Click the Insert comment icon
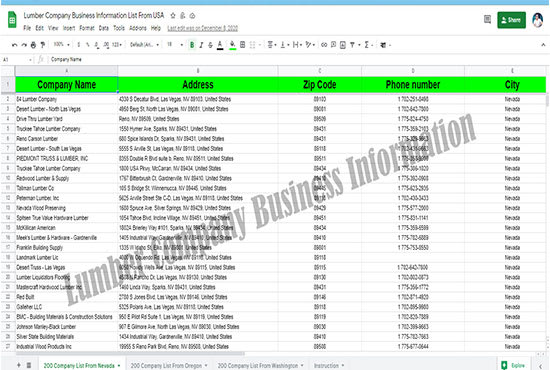The image size is (550, 370). pyautogui.click(x=333, y=45)
